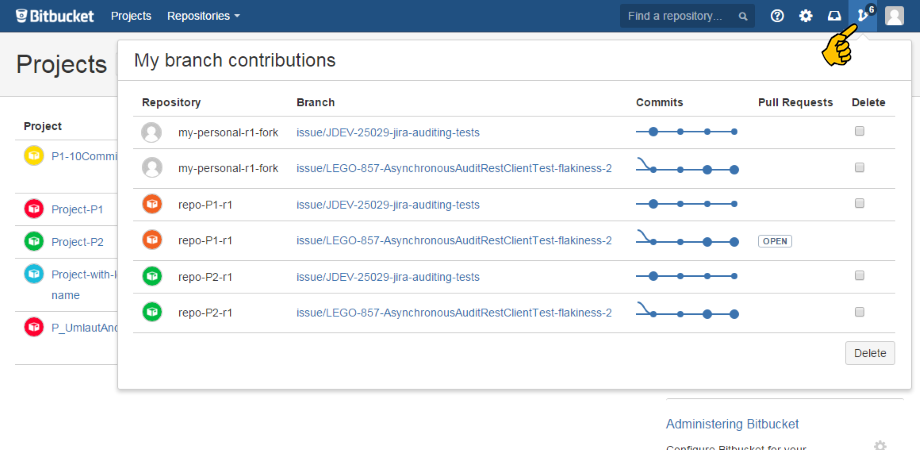Open the inbox tray icon

(834, 16)
